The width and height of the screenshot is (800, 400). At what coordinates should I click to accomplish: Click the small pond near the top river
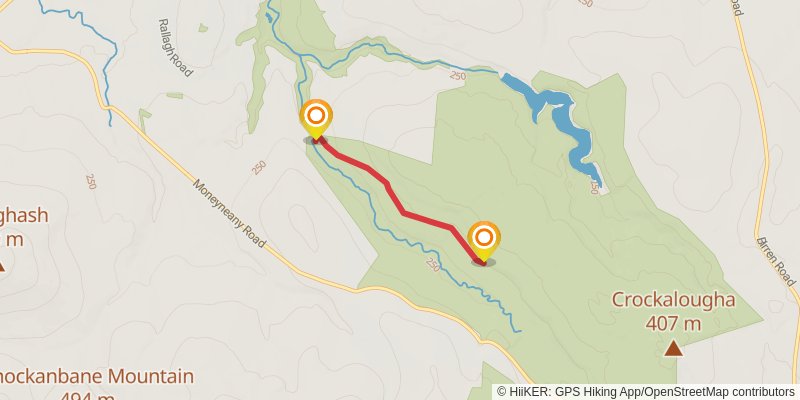click(x=268, y=18)
